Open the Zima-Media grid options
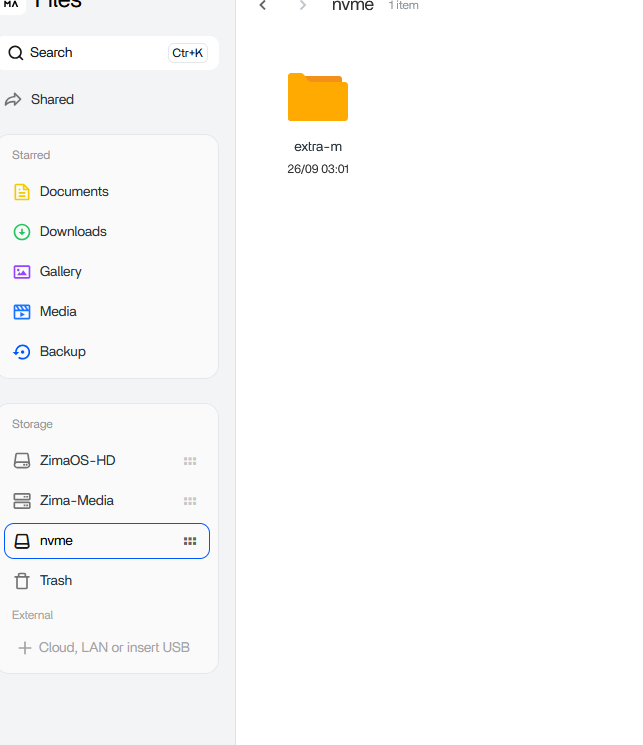Viewport: 643px width, 745px height. point(190,501)
